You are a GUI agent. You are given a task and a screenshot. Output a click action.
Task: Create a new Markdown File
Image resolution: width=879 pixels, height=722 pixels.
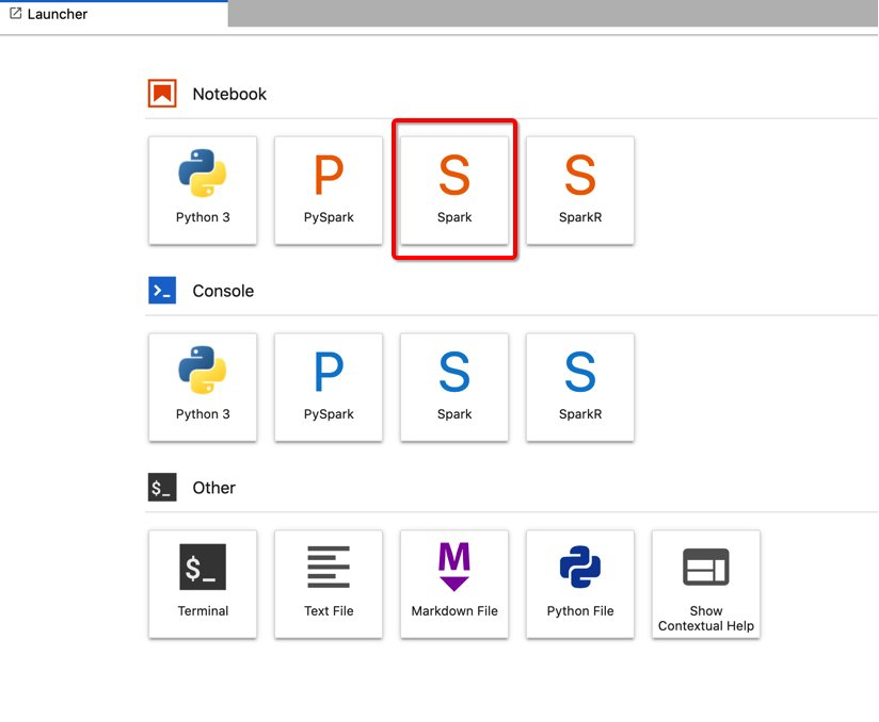click(454, 584)
